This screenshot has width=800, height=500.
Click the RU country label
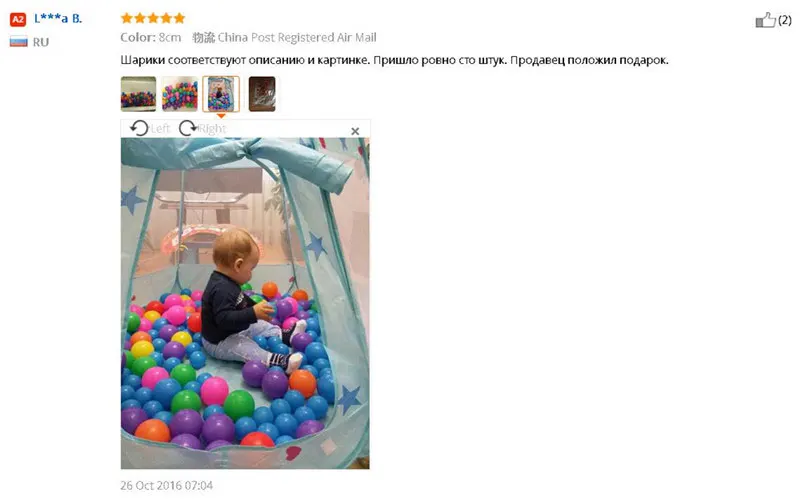41,42
